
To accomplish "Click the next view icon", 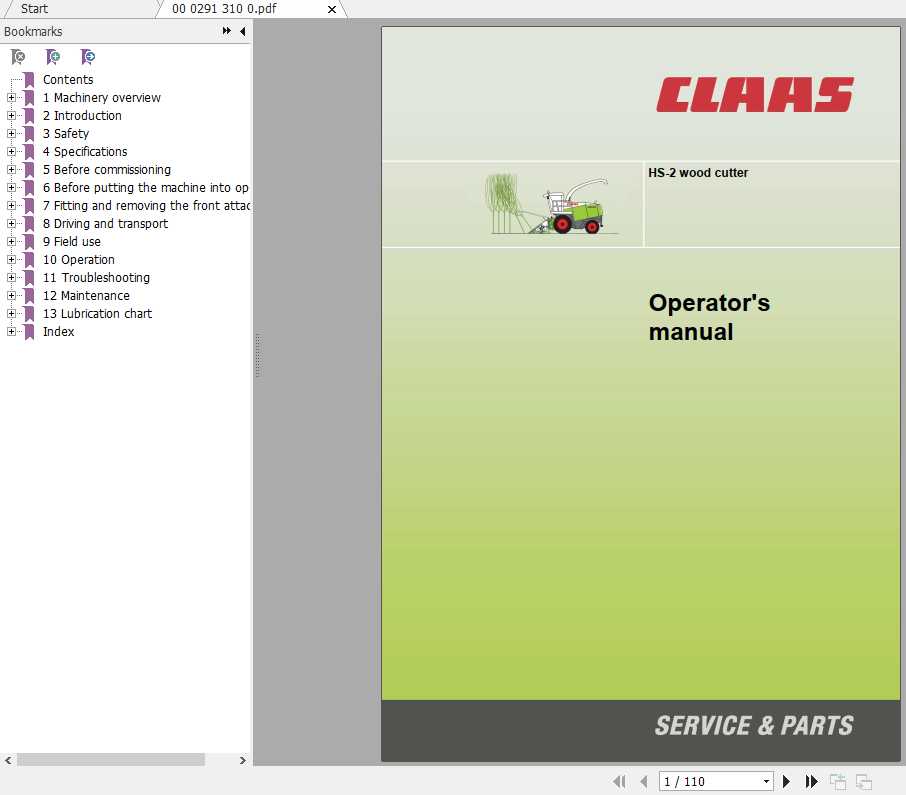I will (862, 781).
